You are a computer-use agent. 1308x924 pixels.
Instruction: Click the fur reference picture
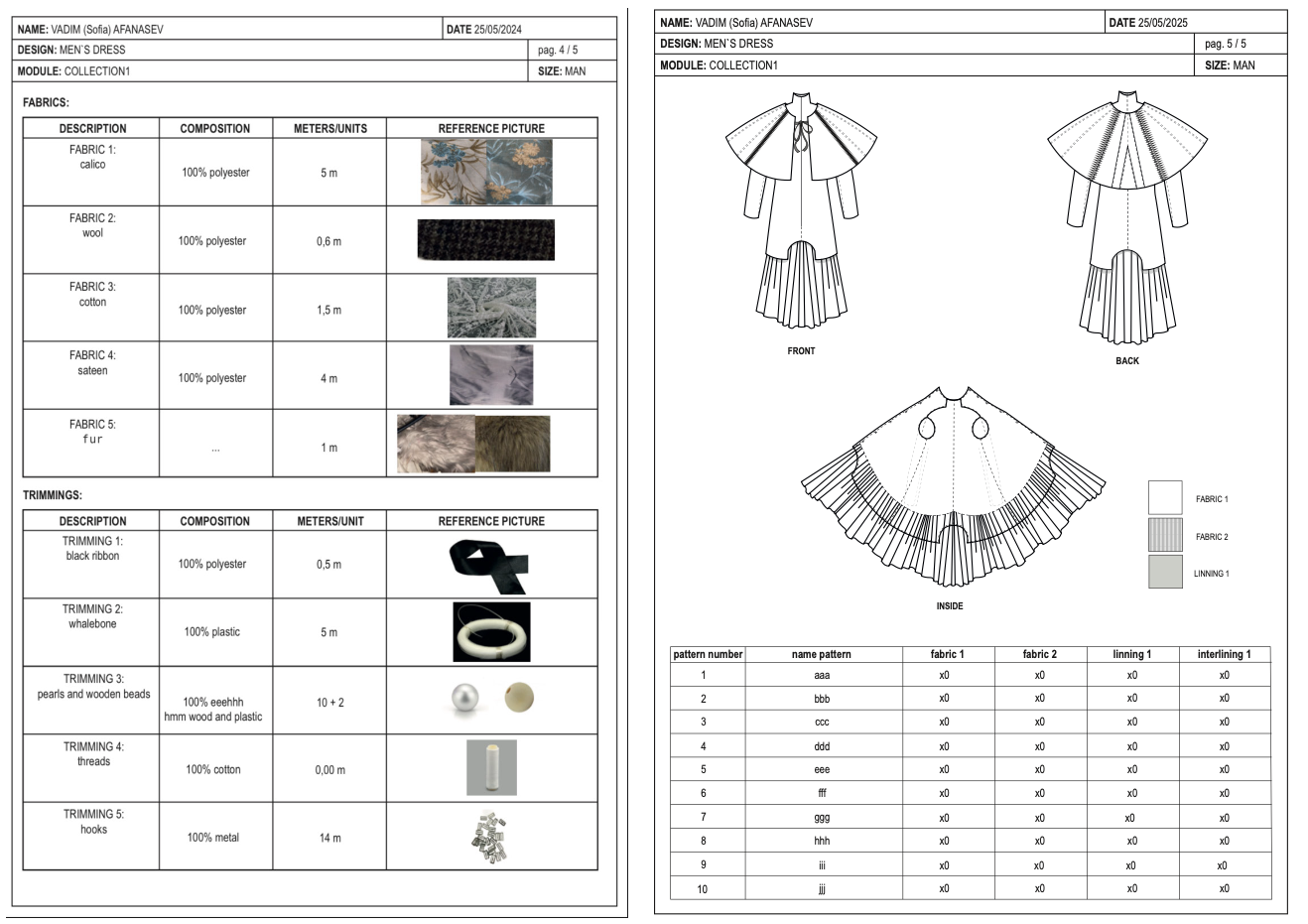[473, 444]
